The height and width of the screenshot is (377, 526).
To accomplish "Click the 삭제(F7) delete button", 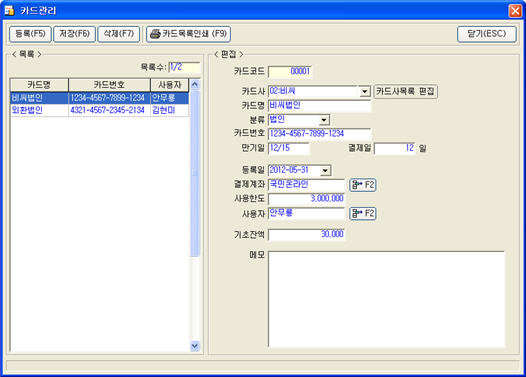I will click(119, 34).
